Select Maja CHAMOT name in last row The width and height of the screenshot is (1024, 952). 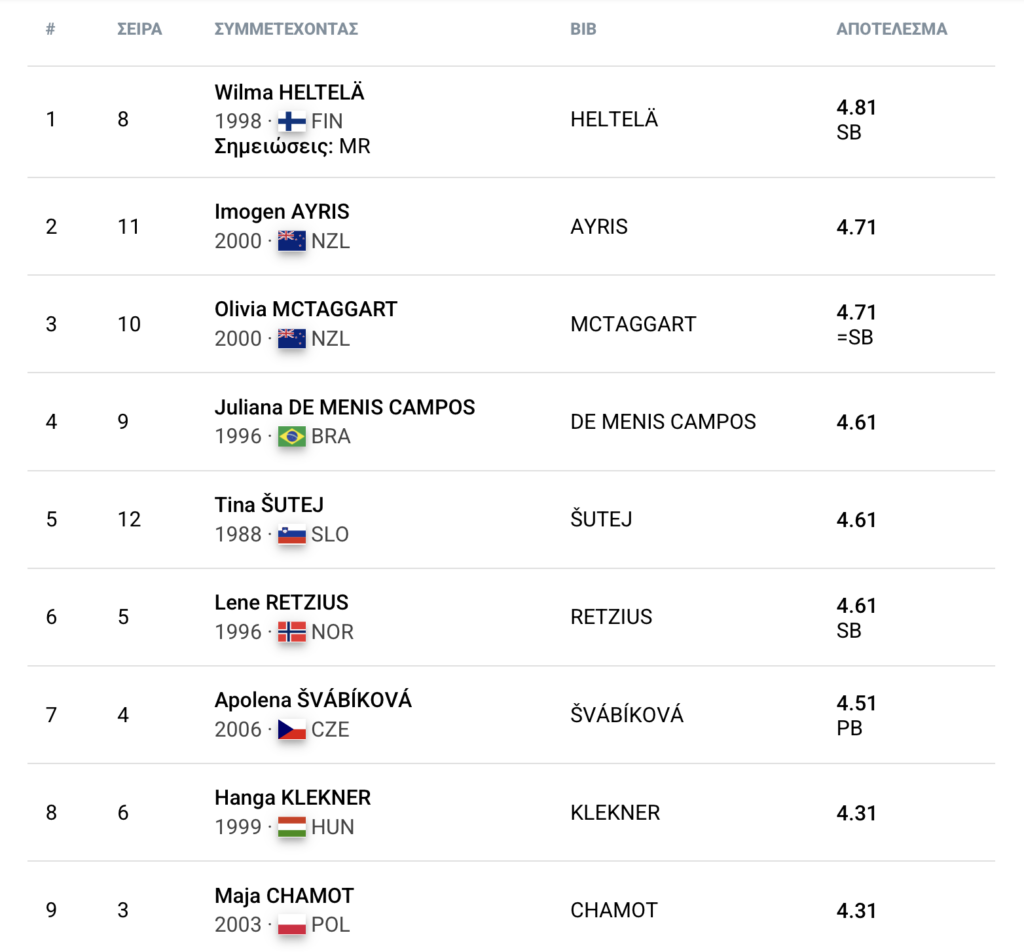point(284,895)
